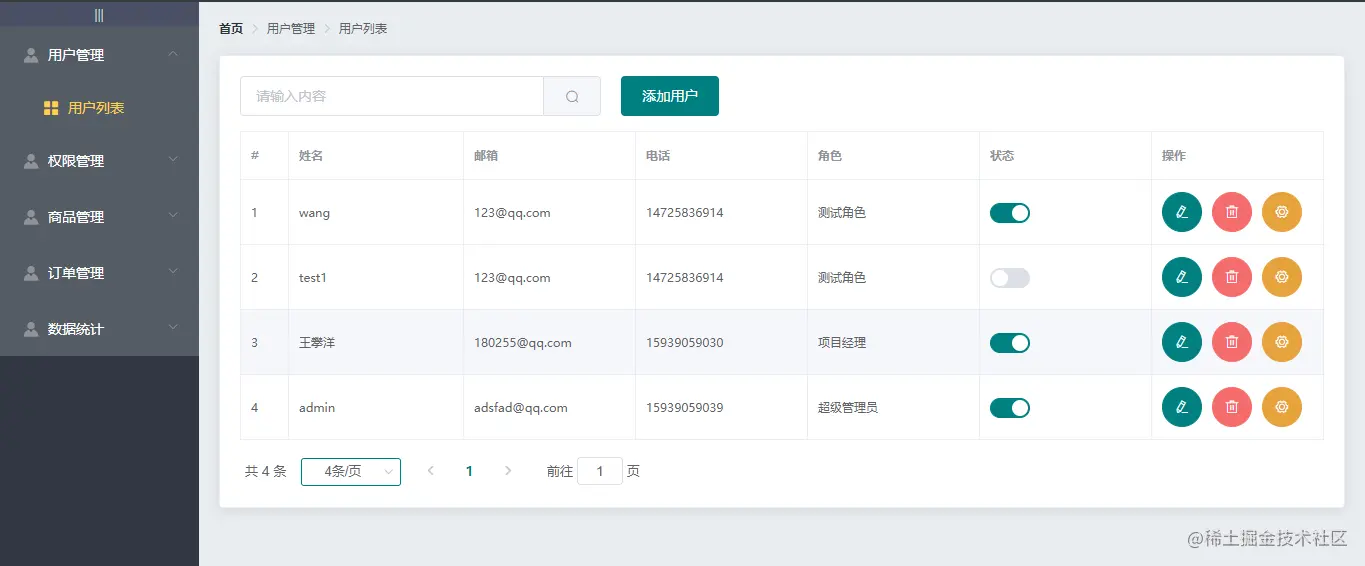Collapse sidebar using the ||| handle
Viewport: 1365px width, 566px height.
point(99,15)
